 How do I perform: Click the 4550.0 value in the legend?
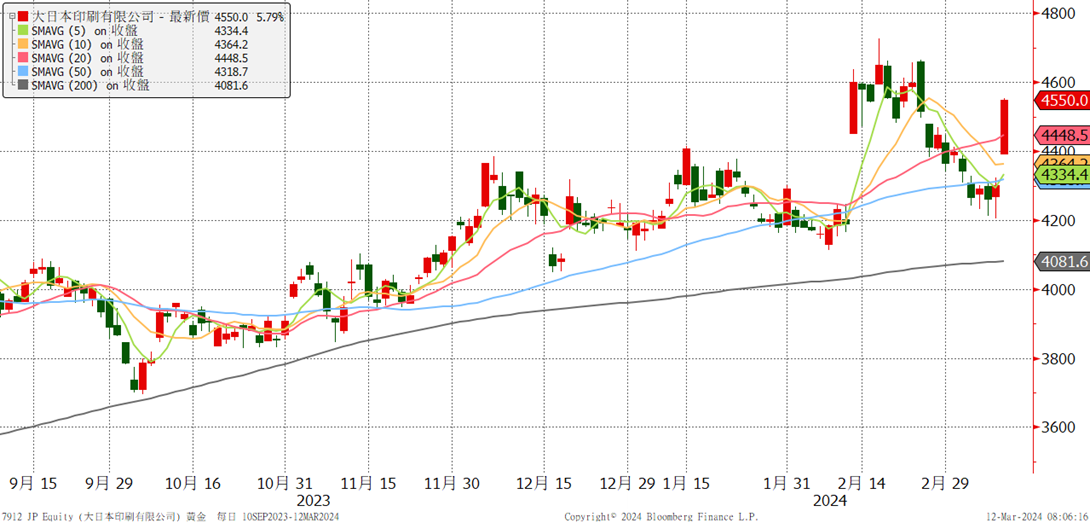pyautogui.click(x=231, y=17)
